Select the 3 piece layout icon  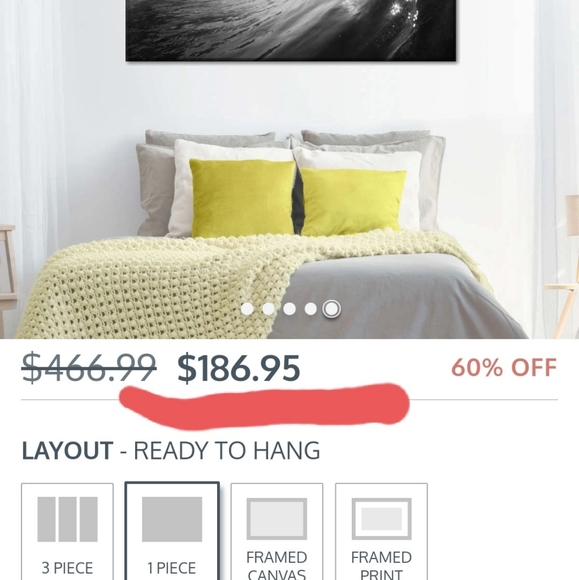pyautogui.click(x=67, y=519)
